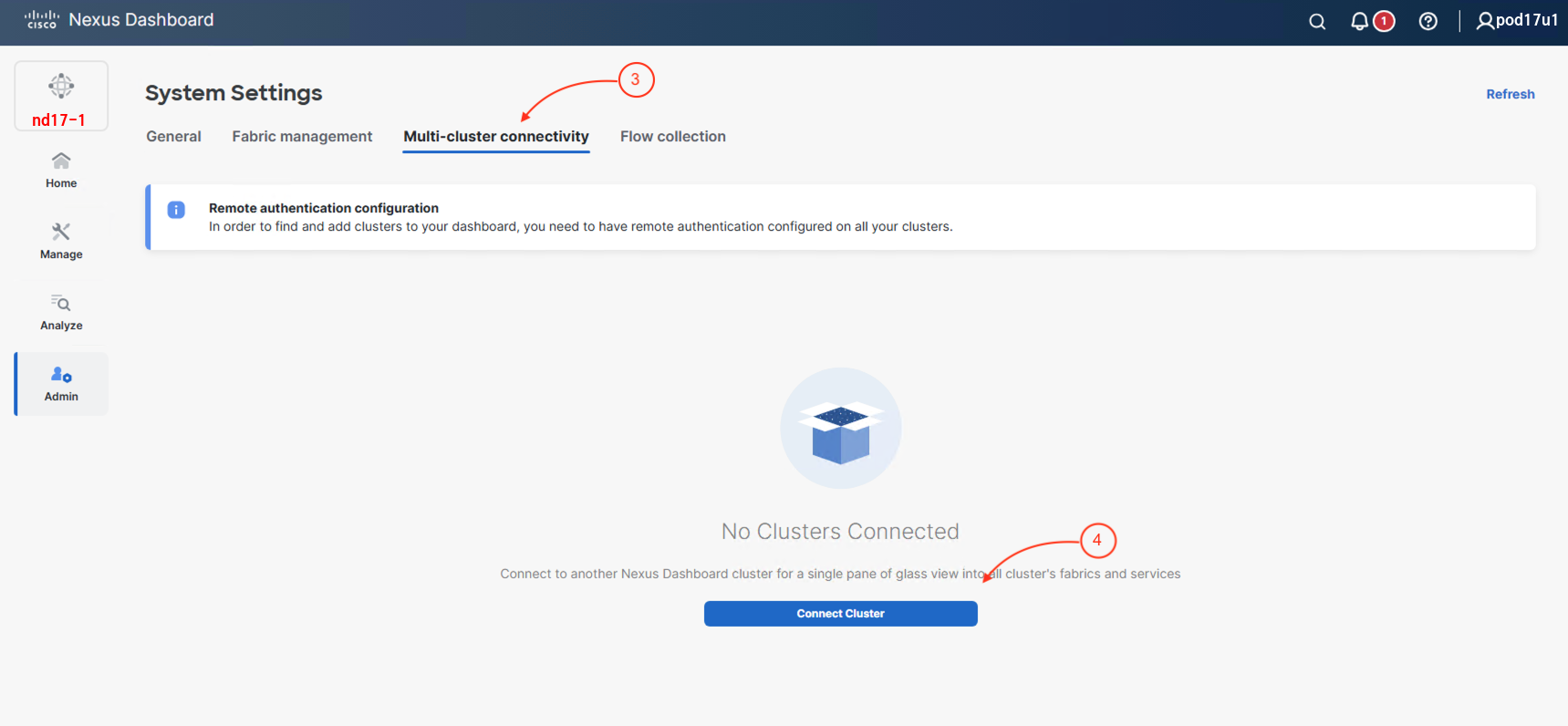Click the empty box illustration

click(840, 429)
